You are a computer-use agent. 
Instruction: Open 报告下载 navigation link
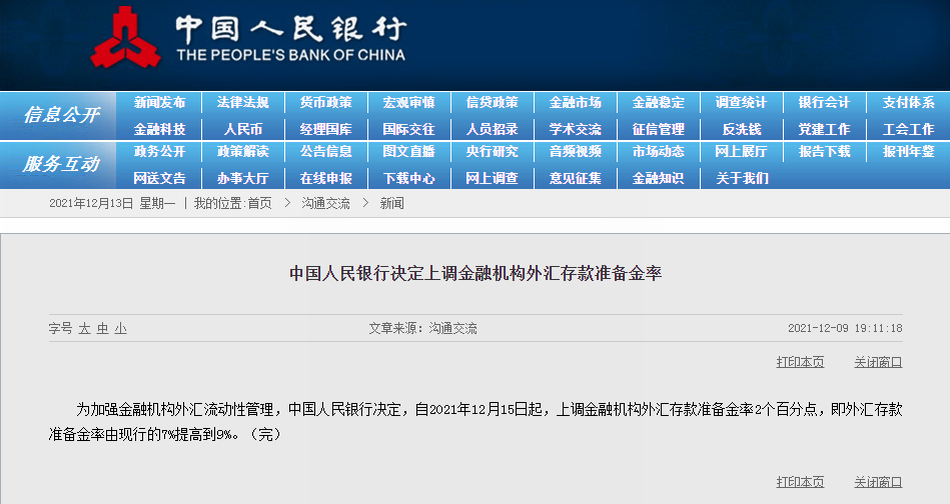[x=825, y=151]
